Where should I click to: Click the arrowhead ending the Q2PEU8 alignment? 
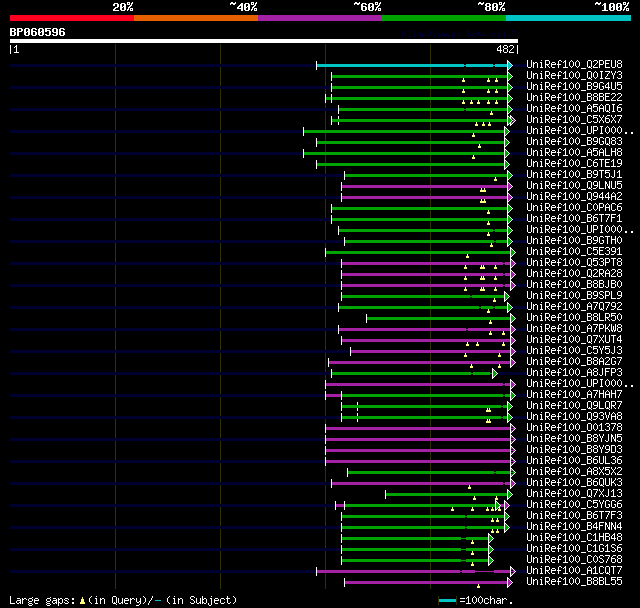click(510, 65)
